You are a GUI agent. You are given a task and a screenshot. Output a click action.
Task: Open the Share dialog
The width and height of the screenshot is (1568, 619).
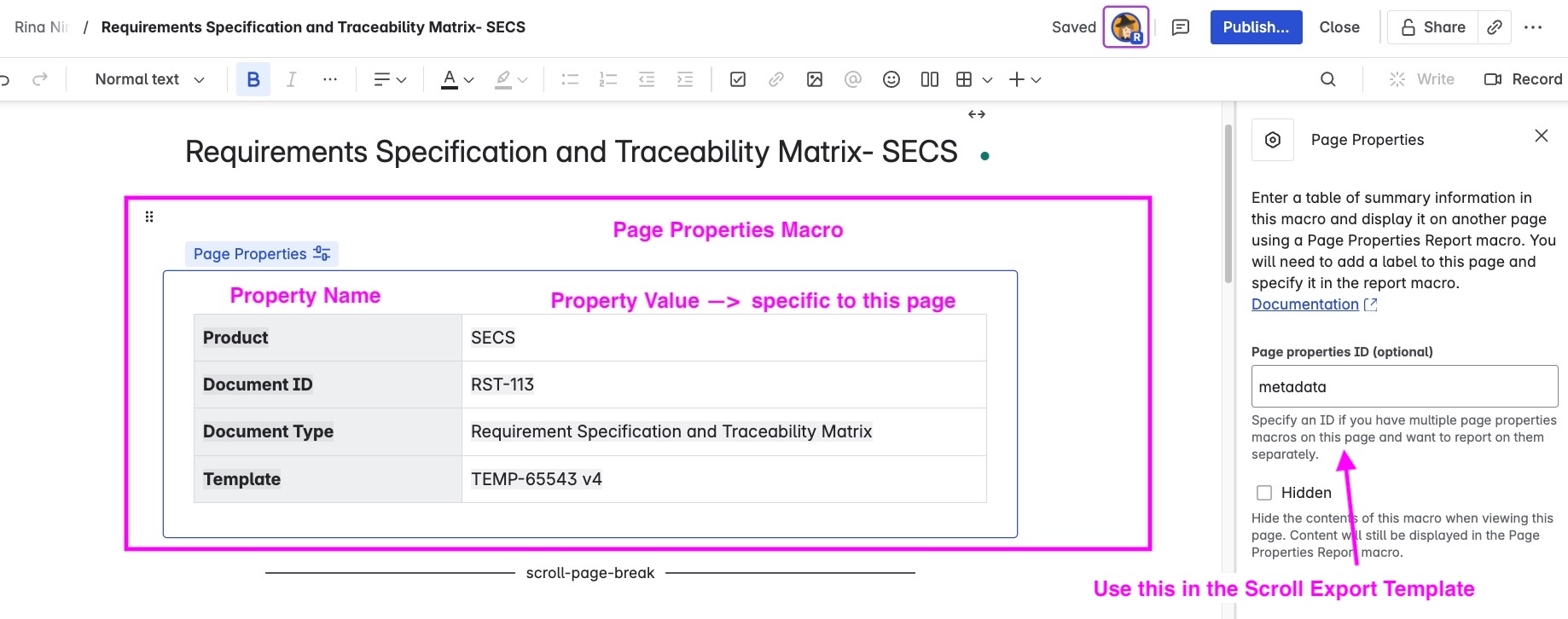coord(1433,27)
